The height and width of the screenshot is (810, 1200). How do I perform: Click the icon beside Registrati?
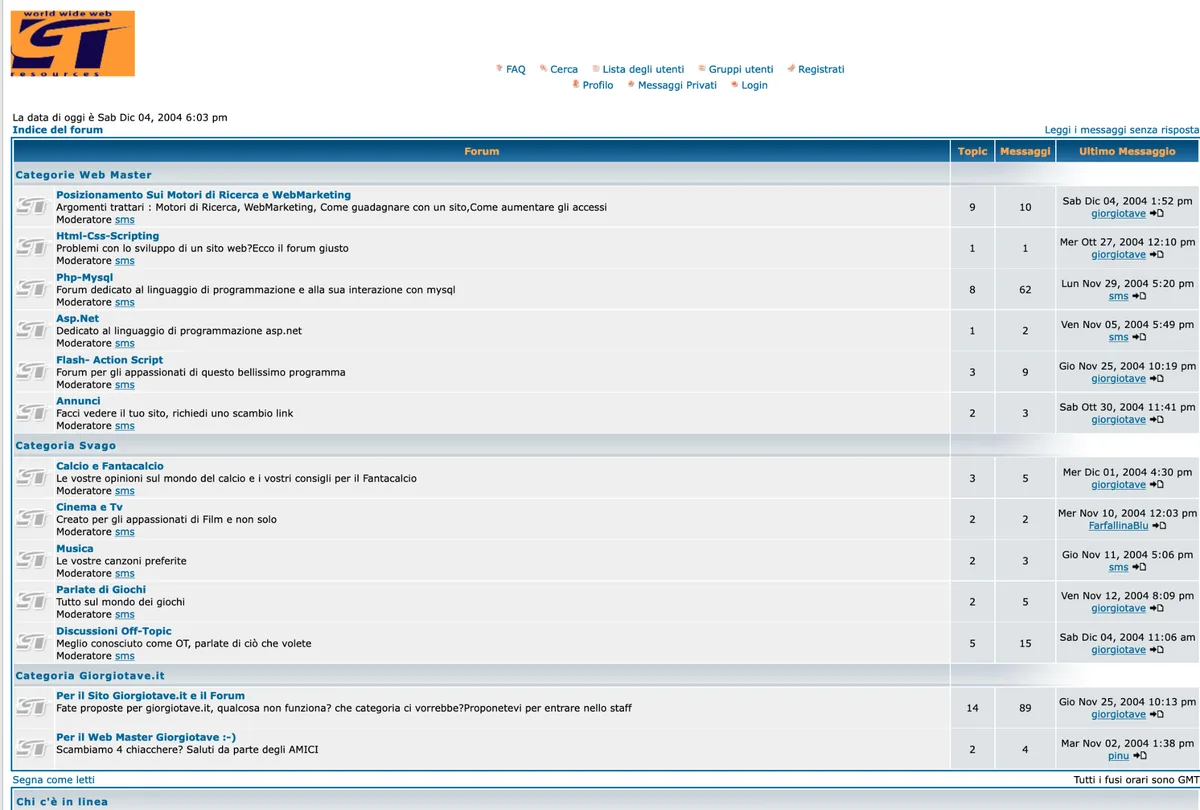[x=791, y=69]
